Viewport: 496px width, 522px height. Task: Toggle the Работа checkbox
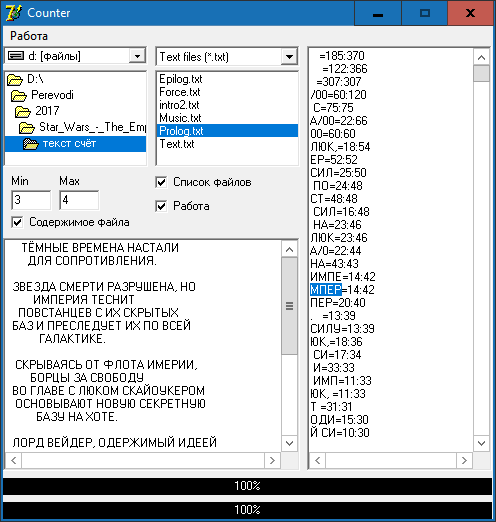click(x=161, y=206)
